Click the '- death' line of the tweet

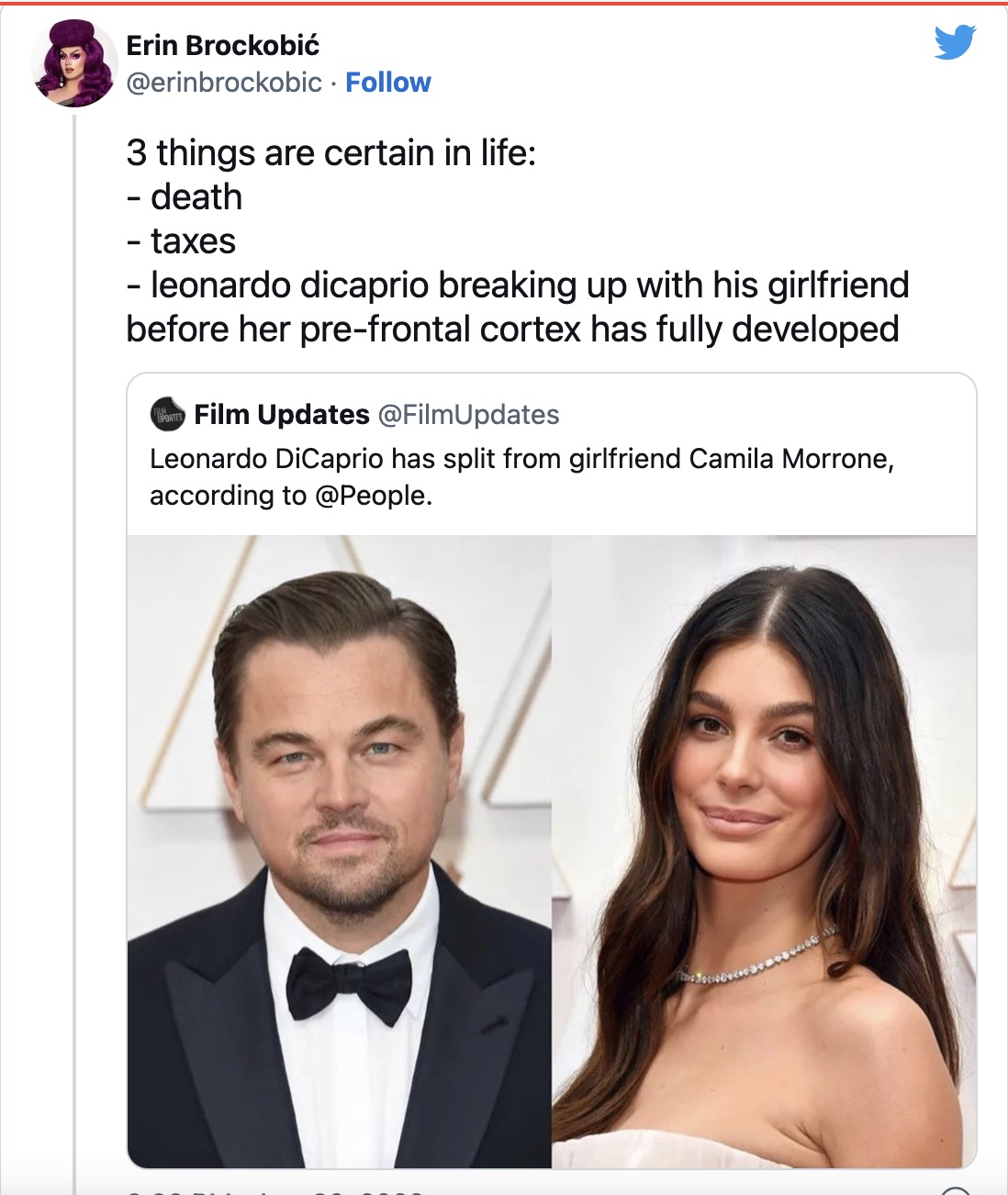pyautogui.click(x=185, y=196)
